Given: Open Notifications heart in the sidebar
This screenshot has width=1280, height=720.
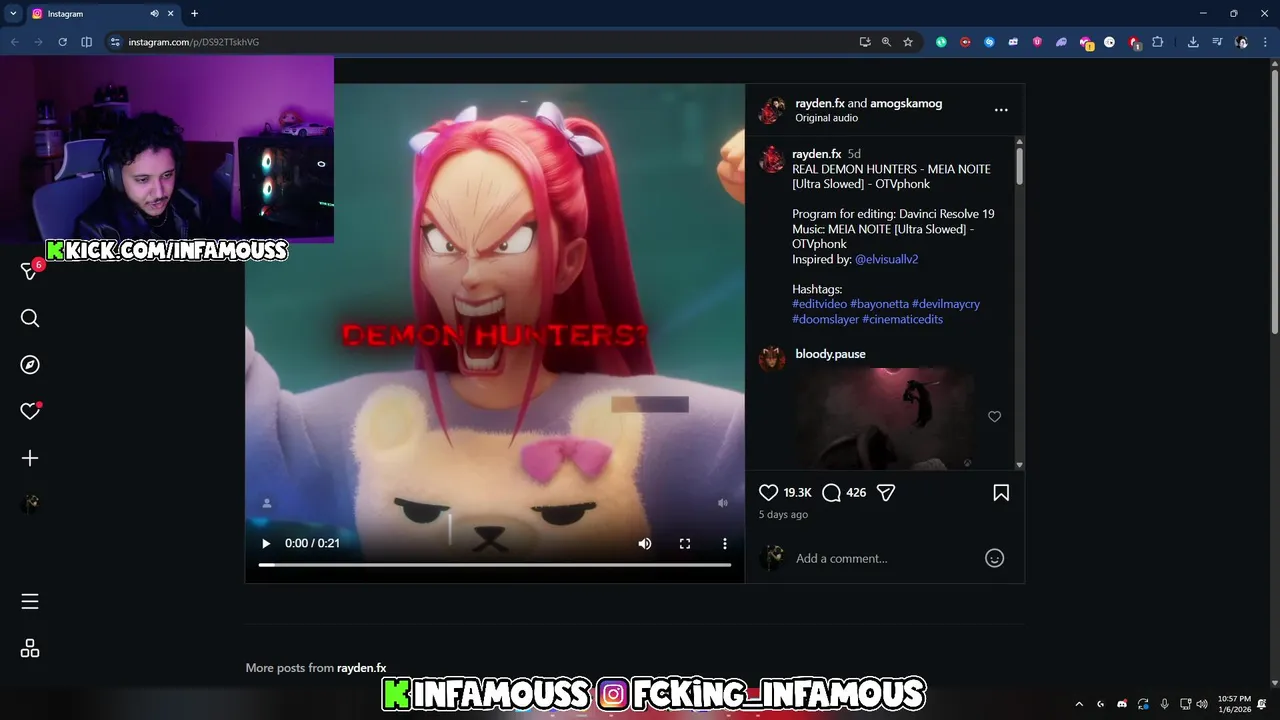Looking at the screenshot, I should (x=30, y=411).
